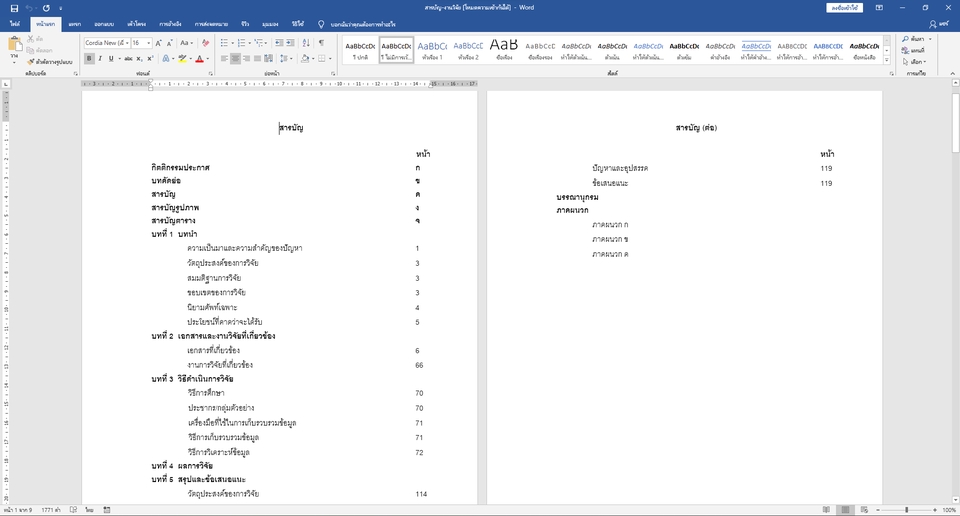Image resolution: width=960 pixels, height=516 pixels.
Task: Open the Replace tool in the editing group
Action: point(913,50)
